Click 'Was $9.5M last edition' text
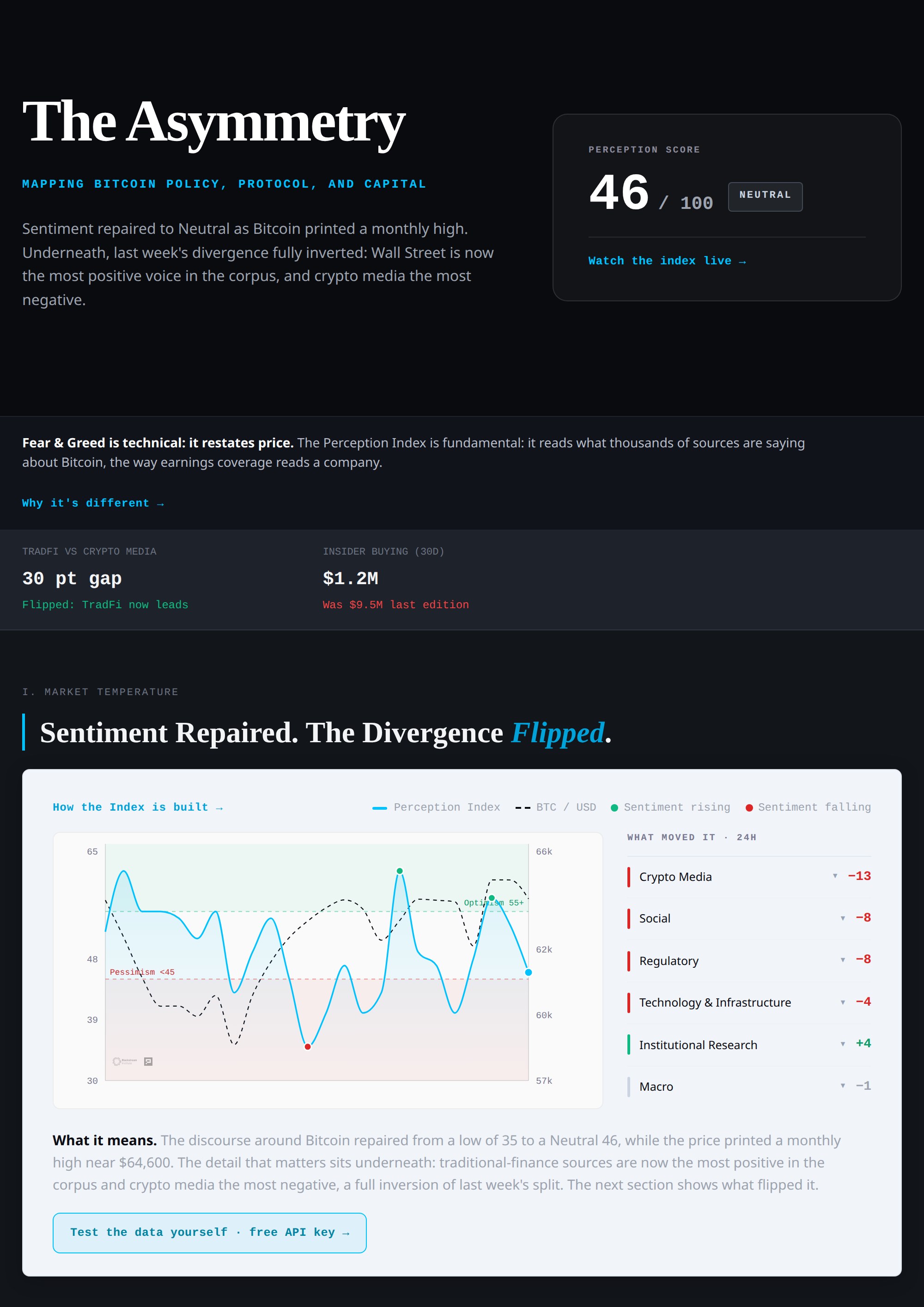 pyautogui.click(x=396, y=605)
